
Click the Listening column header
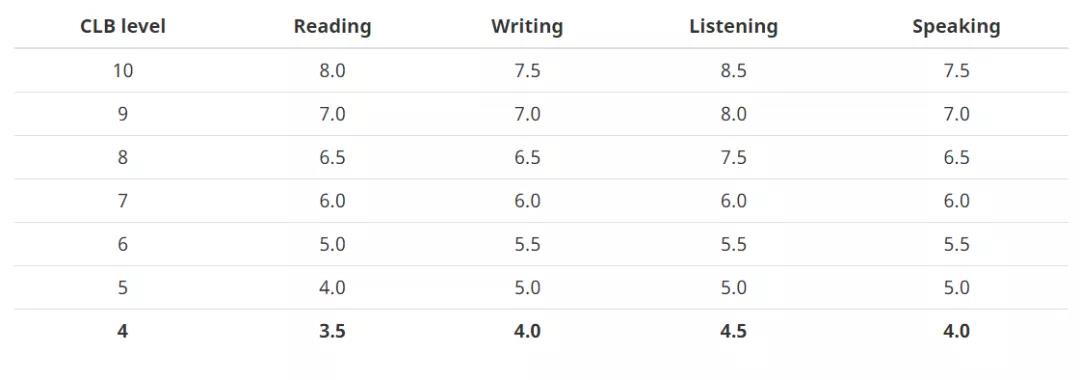click(734, 27)
